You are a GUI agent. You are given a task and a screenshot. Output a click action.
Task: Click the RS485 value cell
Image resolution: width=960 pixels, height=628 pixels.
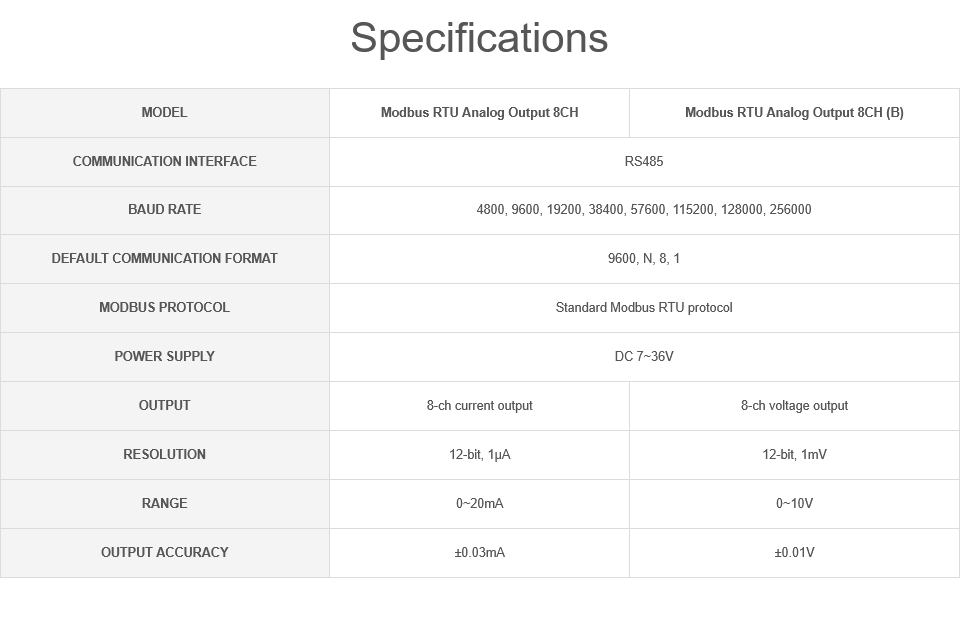coord(644,161)
